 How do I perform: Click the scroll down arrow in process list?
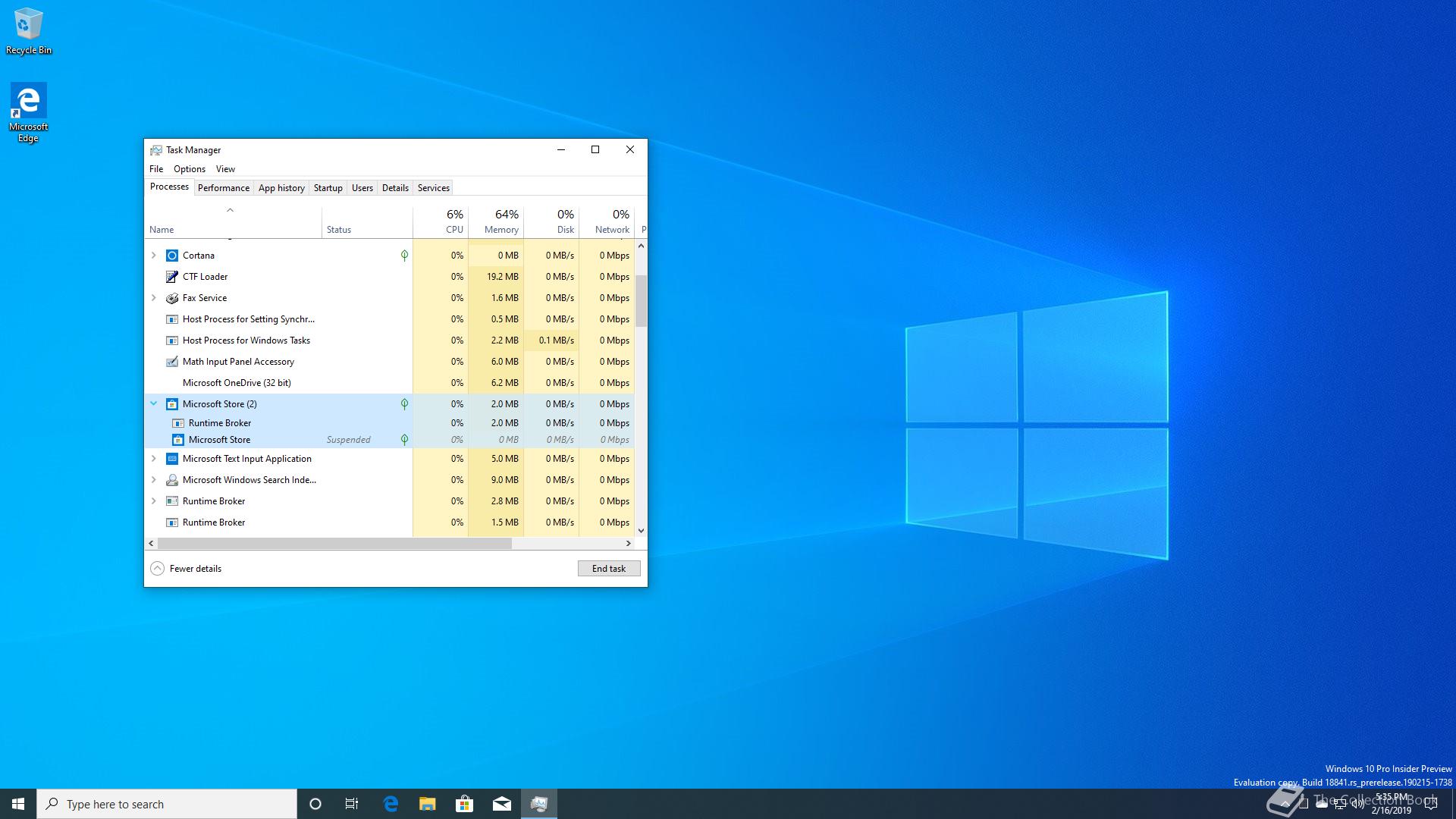click(641, 531)
